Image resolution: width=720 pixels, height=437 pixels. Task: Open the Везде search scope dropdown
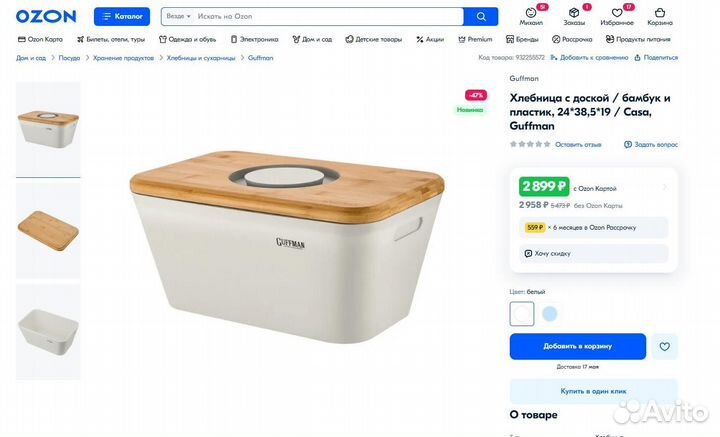point(178,17)
